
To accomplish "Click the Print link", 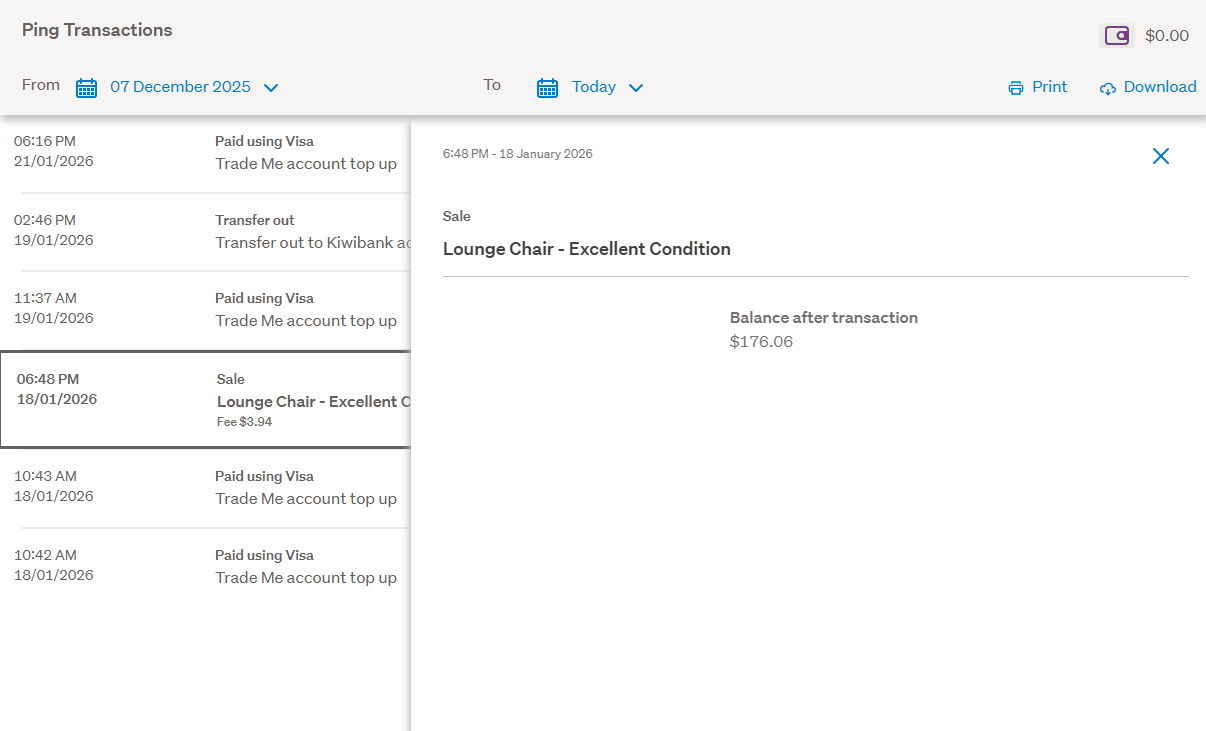I will coord(1049,87).
